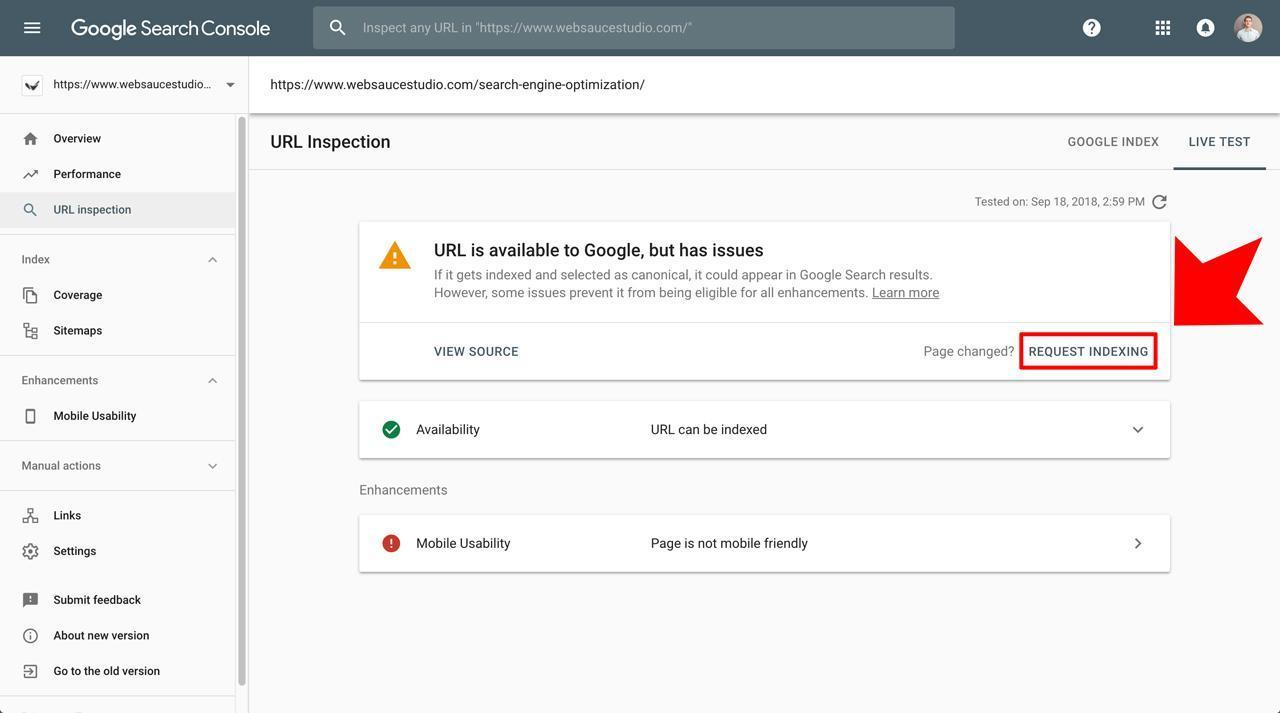The width and height of the screenshot is (1280, 713).
Task: Open the user account avatar
Action: (1248, 28)
